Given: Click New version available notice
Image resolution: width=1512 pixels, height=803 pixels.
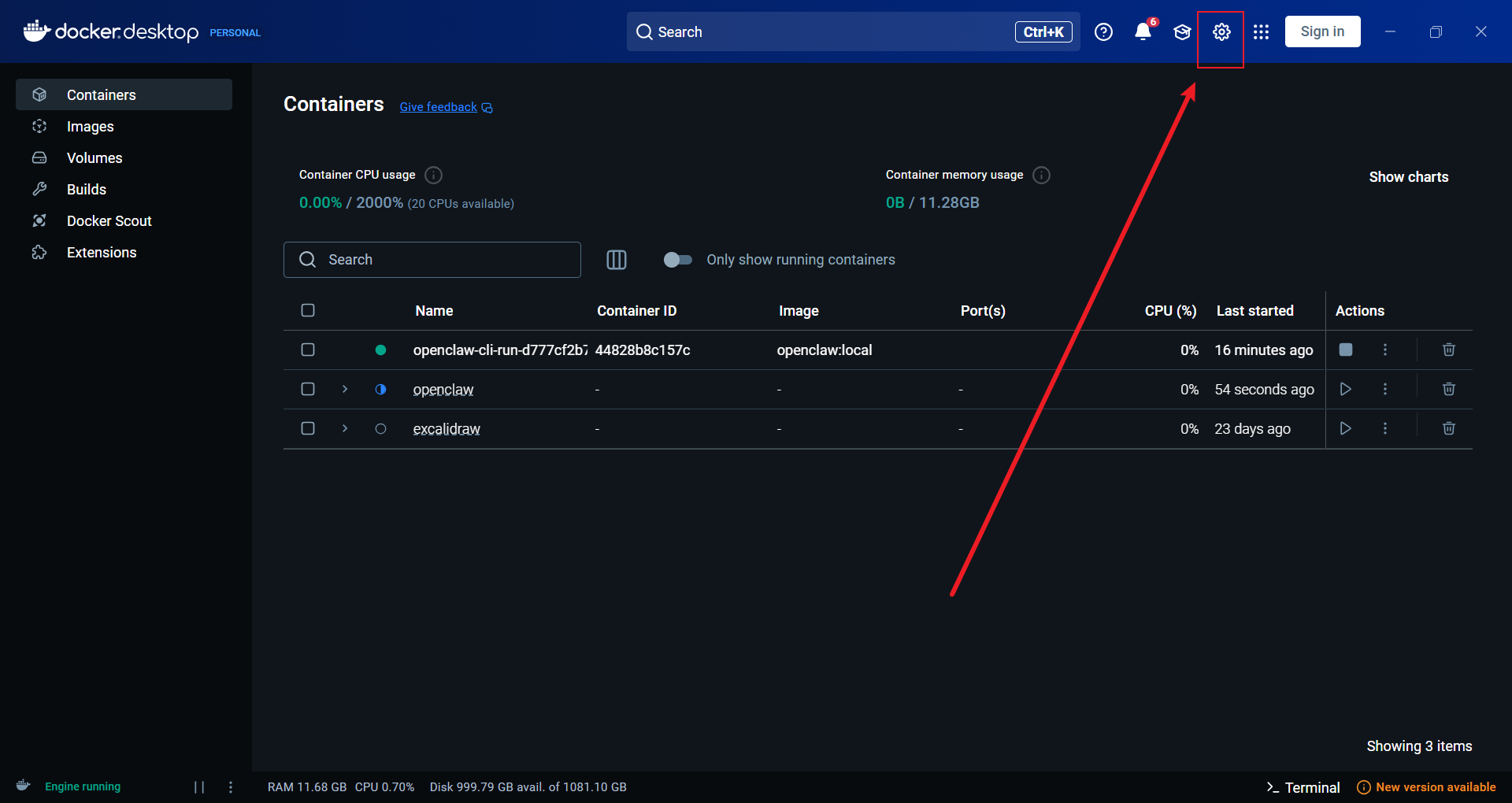Looking at the screenshot, I should (x=1426, y=787).
